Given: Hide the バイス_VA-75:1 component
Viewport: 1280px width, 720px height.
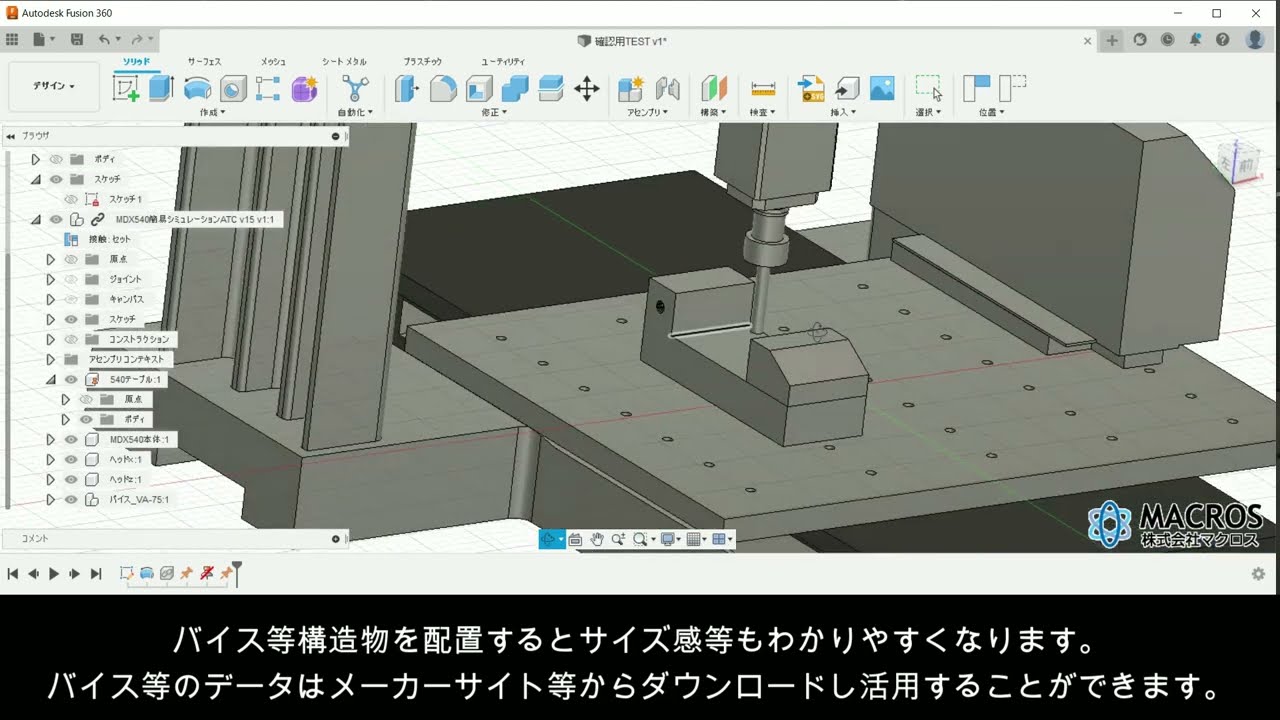Looking at the screenshot, I should pos(71,499).
